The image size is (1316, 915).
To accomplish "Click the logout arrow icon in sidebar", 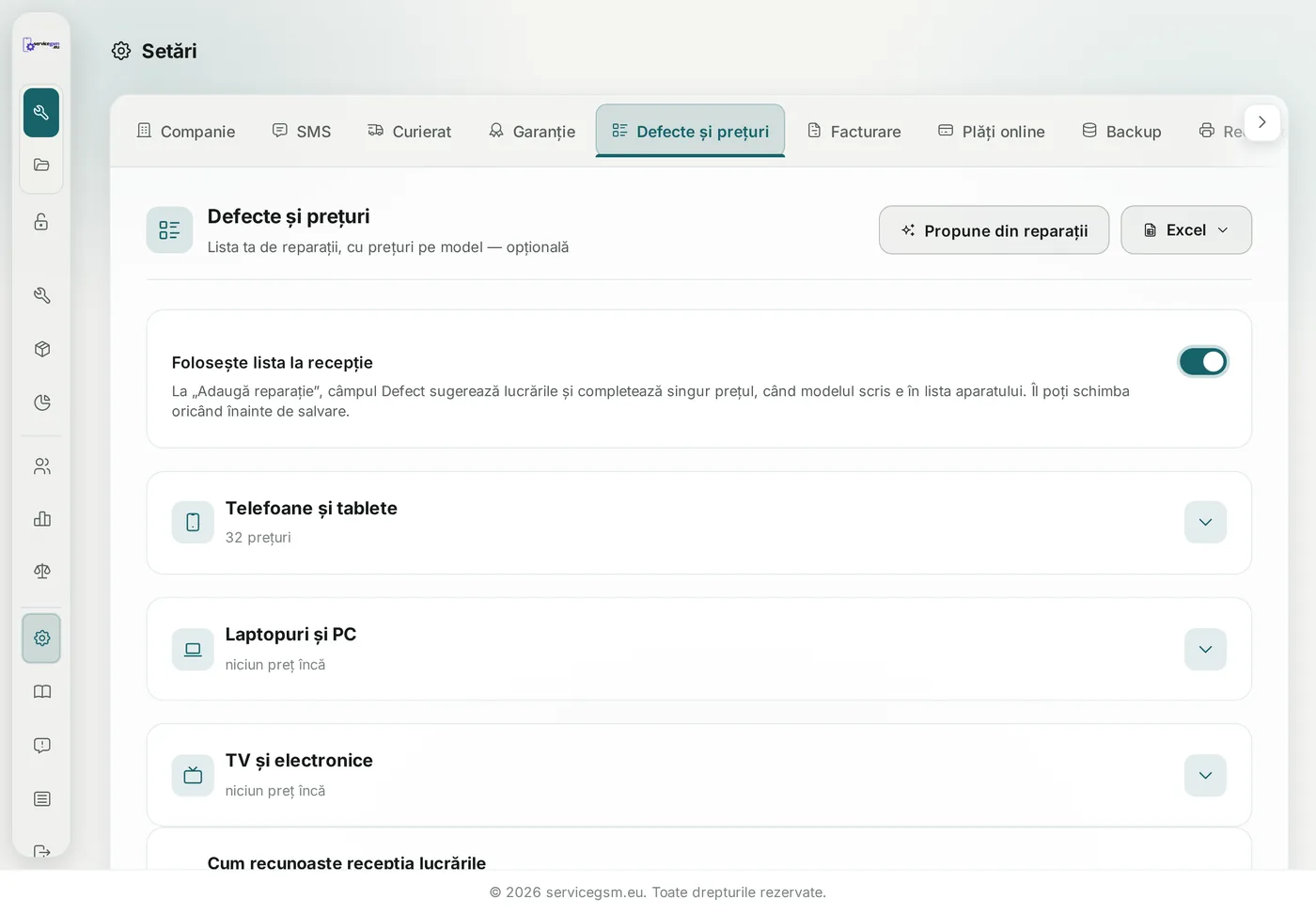I will 41,851.
